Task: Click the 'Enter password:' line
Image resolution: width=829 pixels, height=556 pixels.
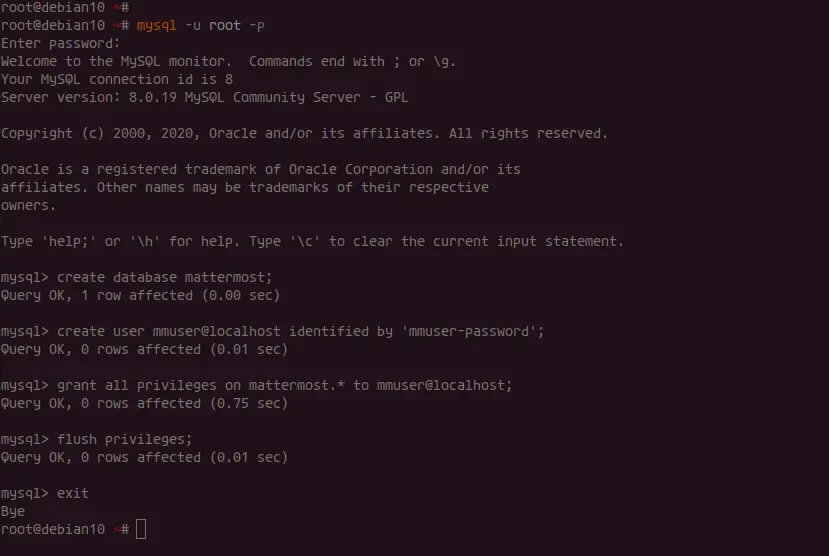Action: (60, 43)
